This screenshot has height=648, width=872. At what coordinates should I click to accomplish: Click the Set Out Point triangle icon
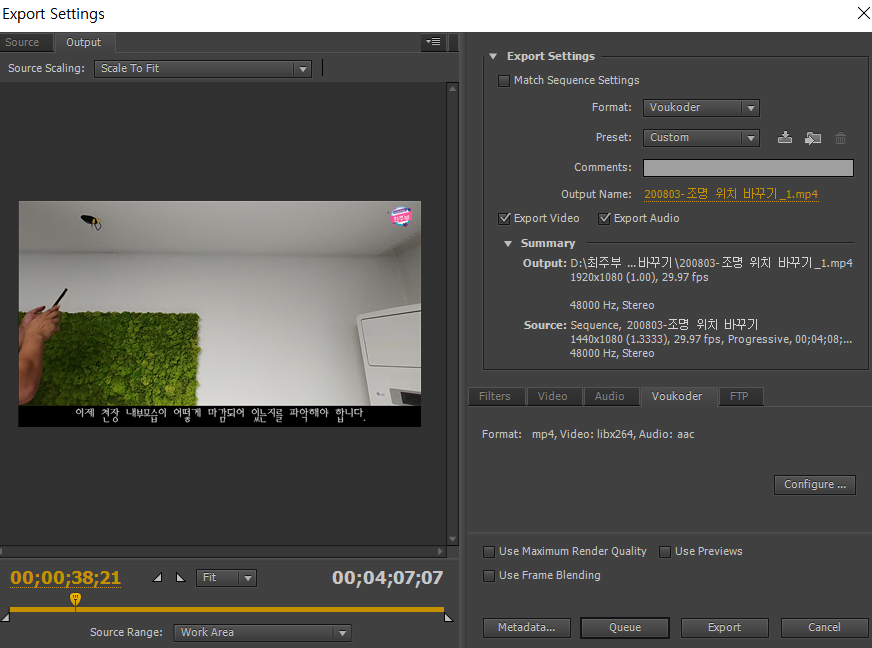click(180, 578)
